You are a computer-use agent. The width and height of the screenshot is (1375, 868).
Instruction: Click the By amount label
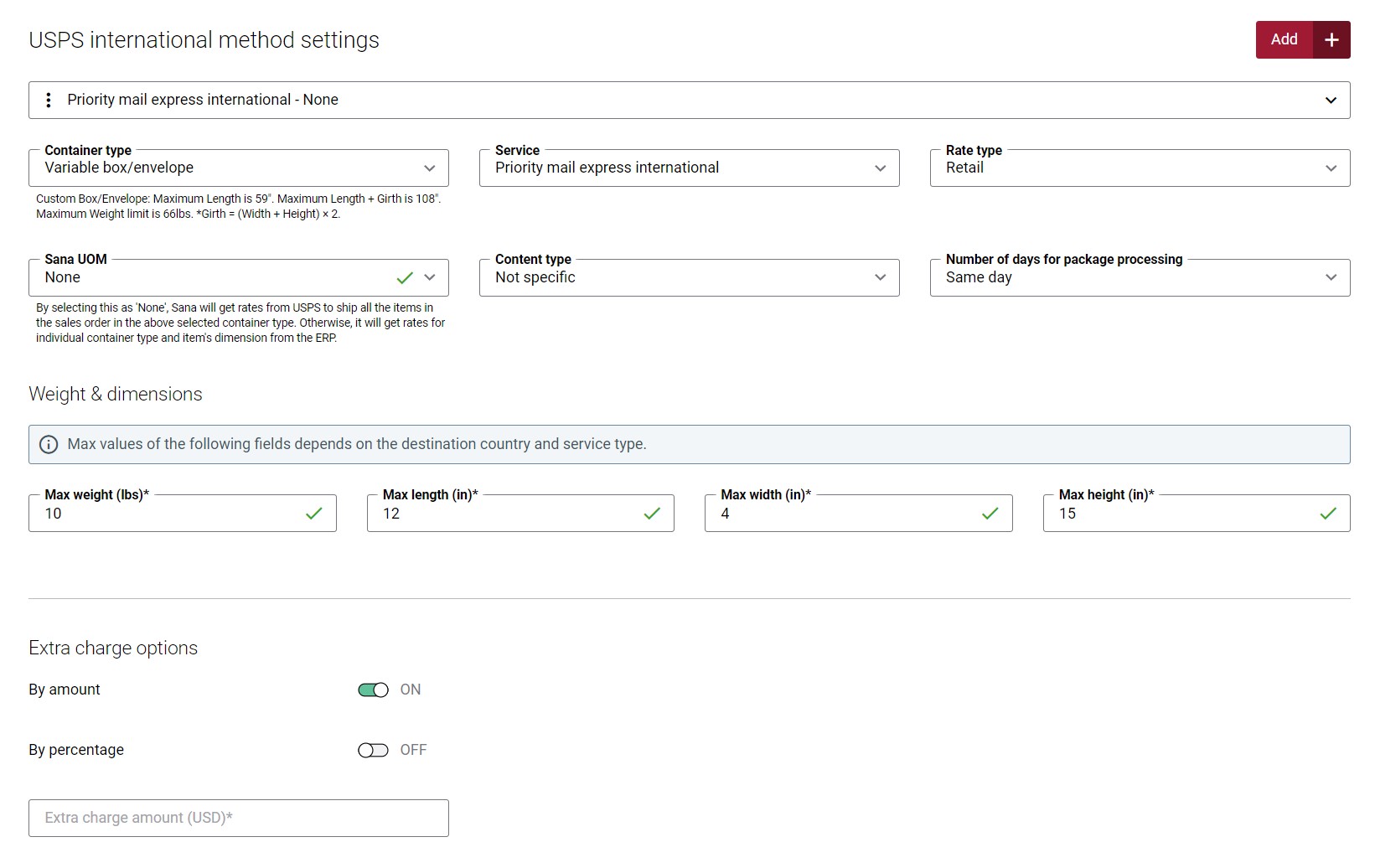click(x=65, y=690)
